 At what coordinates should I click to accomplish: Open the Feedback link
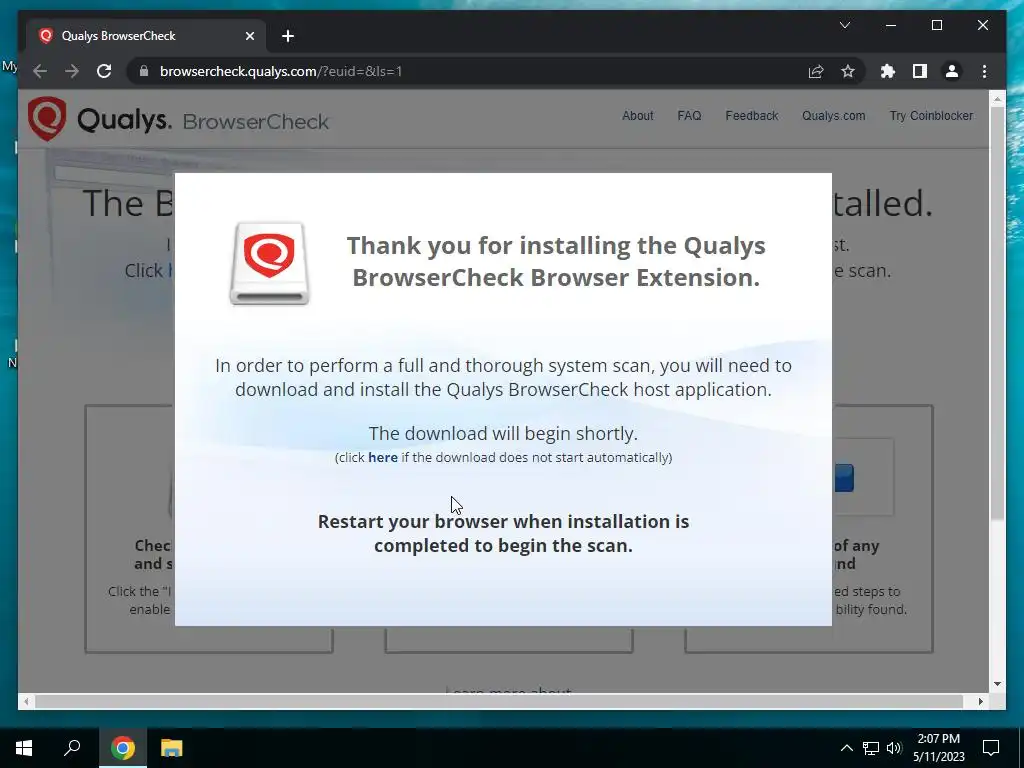click(752, 116)
